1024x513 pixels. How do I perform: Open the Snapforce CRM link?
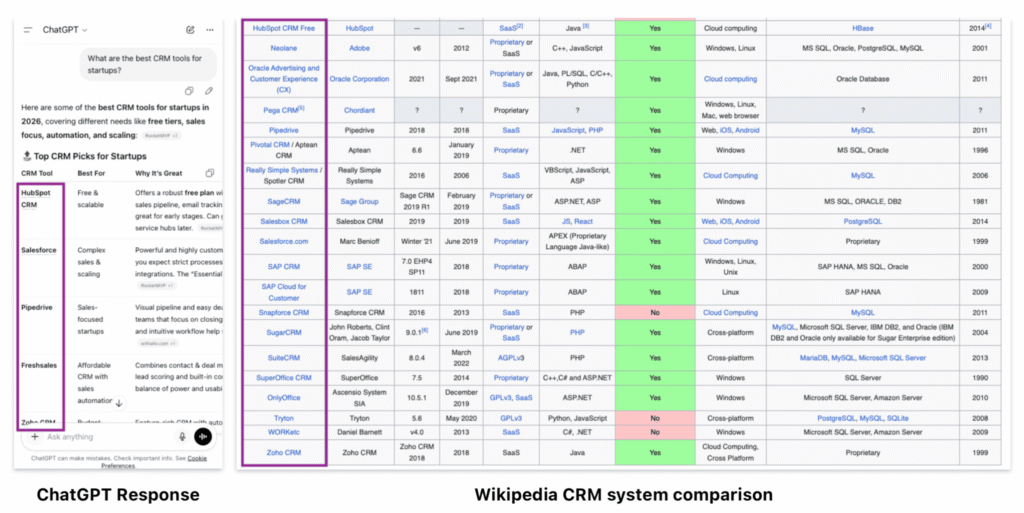(283, 312)
